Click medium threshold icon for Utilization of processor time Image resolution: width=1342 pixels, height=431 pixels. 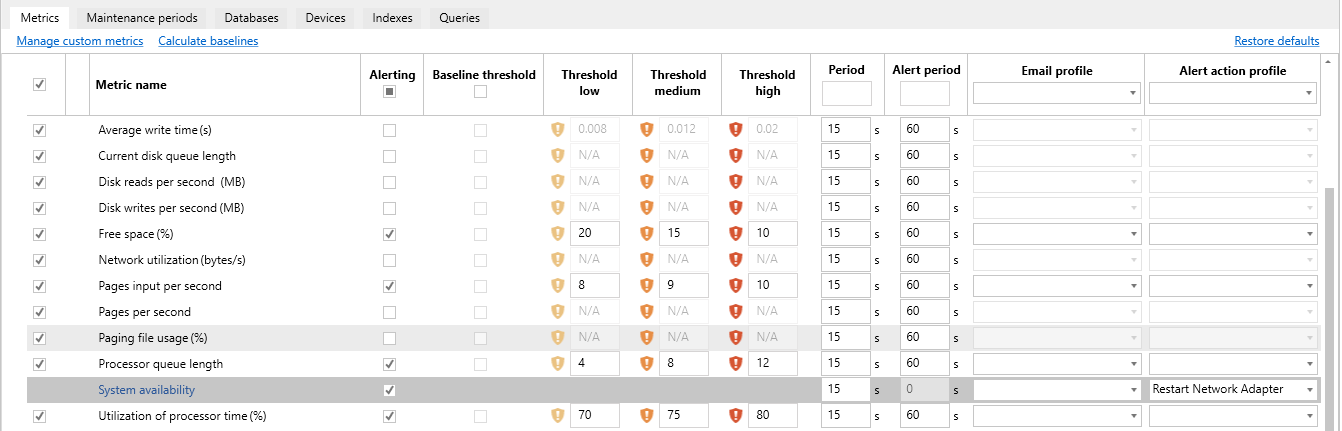click(646, 416)
